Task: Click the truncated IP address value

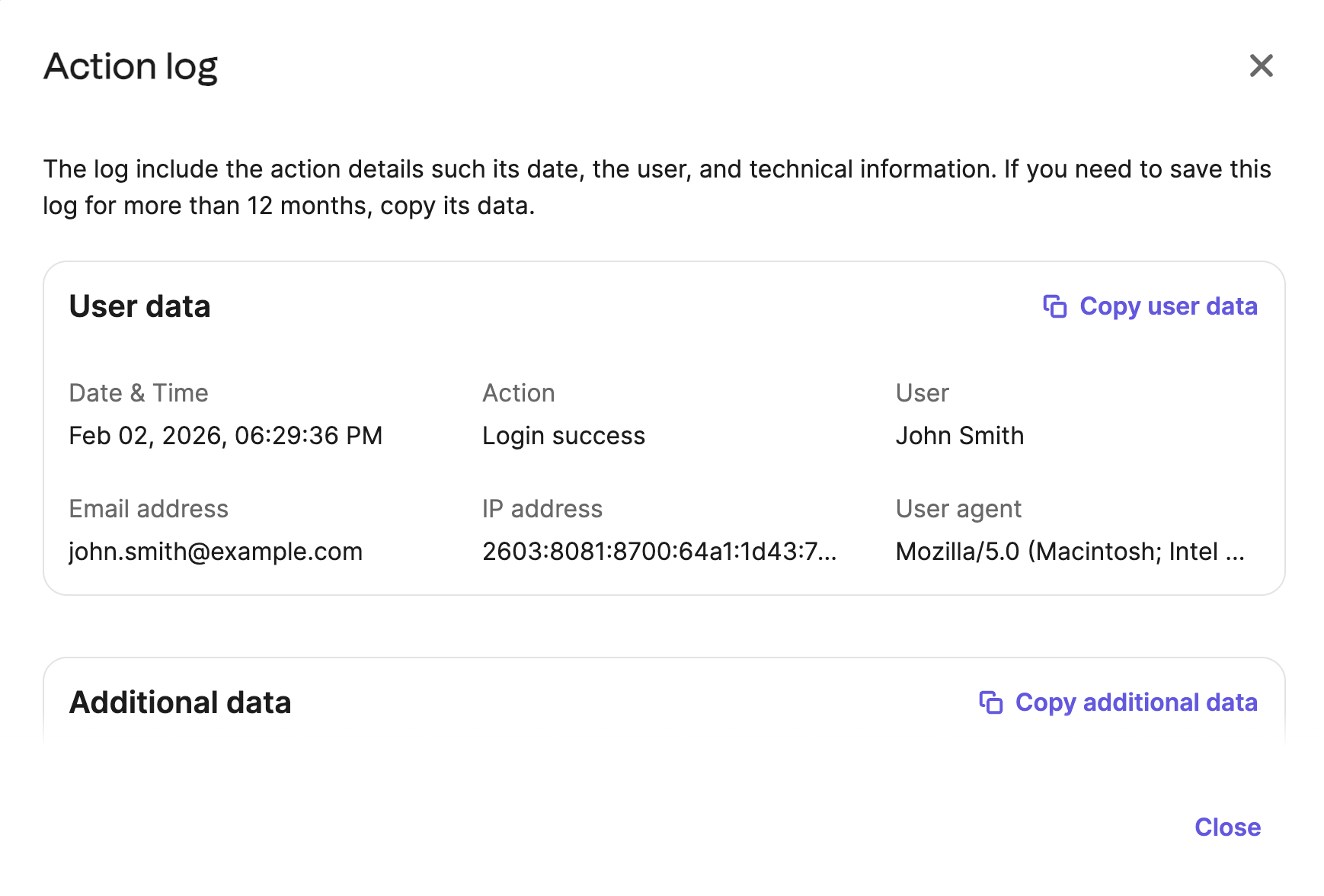Action: [659, 552]
